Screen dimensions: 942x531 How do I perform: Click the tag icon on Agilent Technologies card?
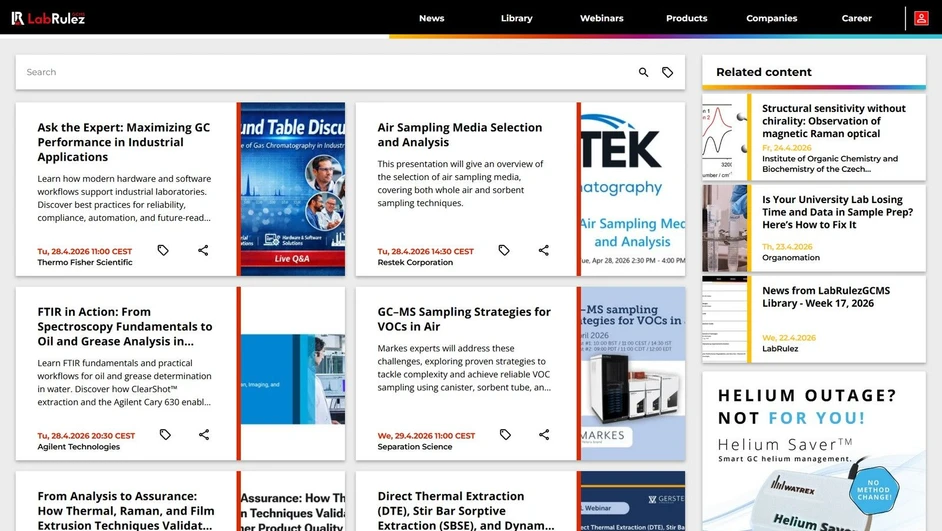pos(165,434)
